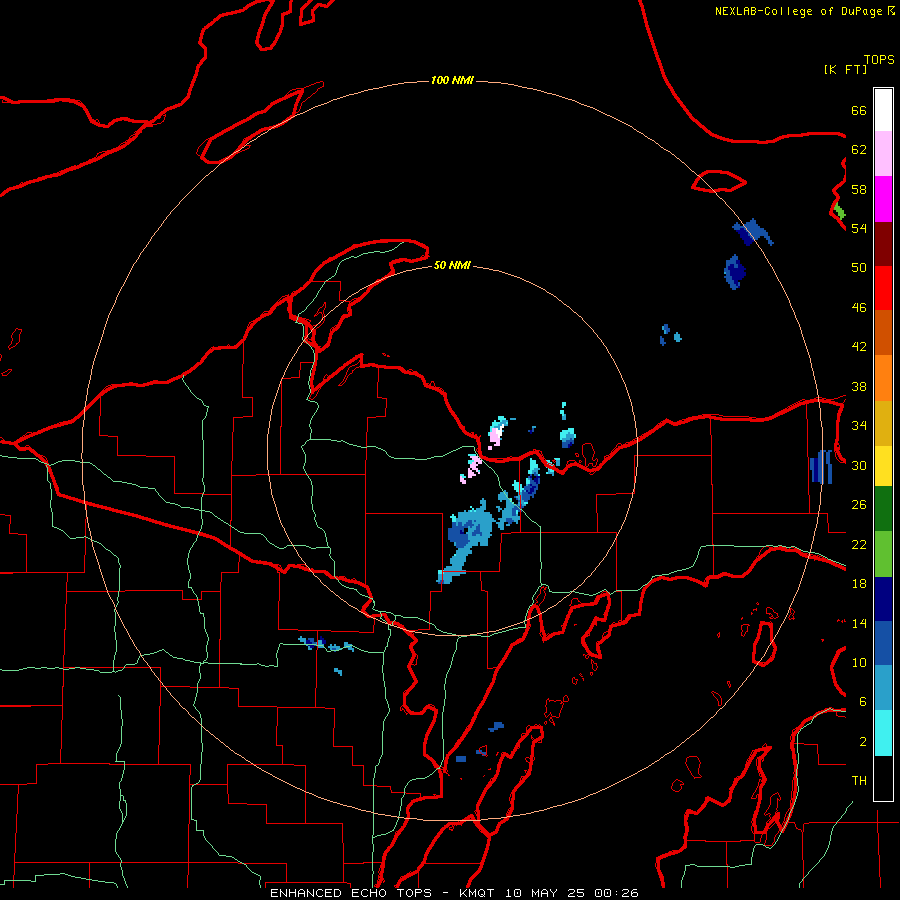Click the legend value 18
Screen dimensions: 900x900
859,584
